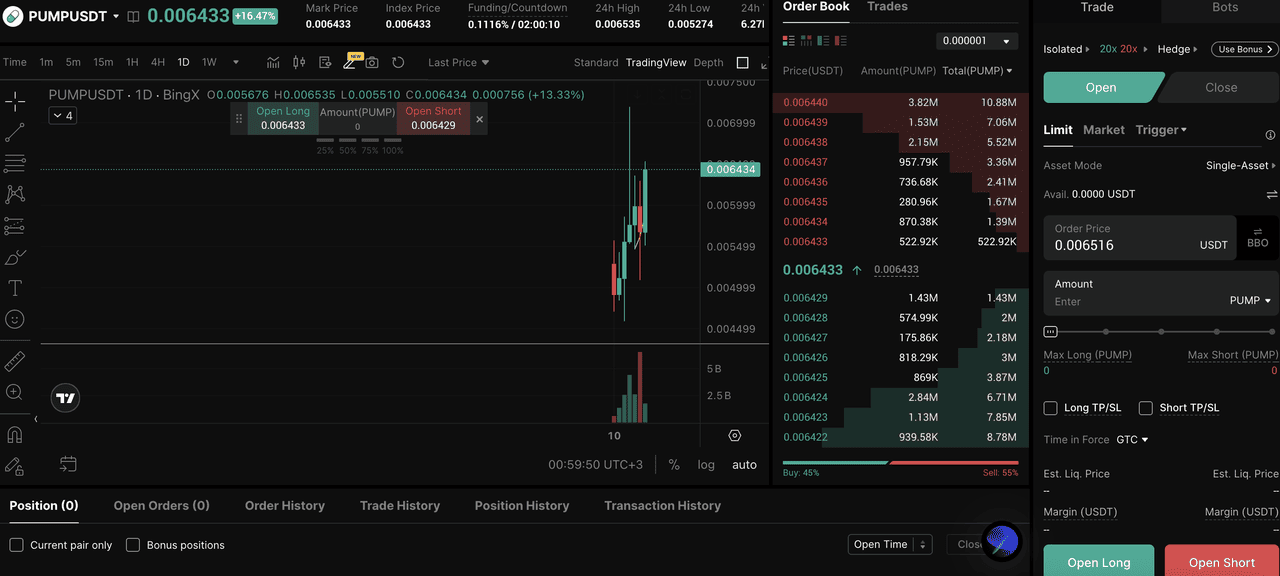Viewport: 1280px width, 576px height.
Task: Open the PUMP amount unit dropdown
Action: [x=1250, y=300]
